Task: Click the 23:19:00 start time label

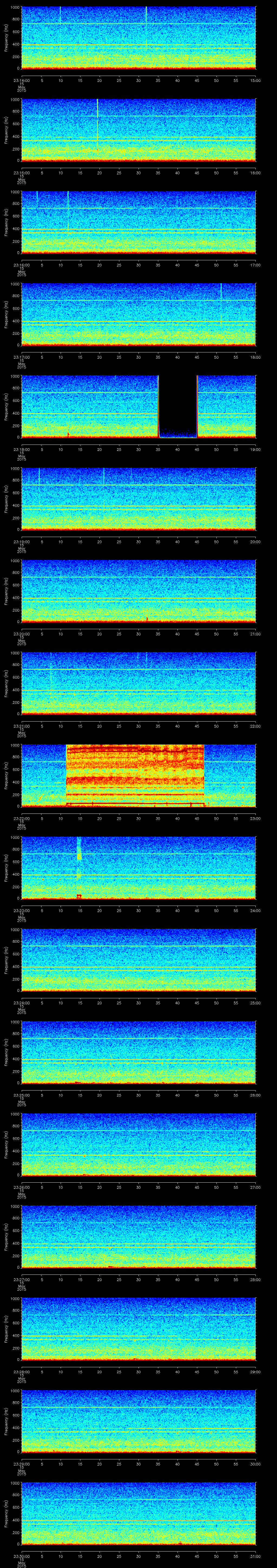Action: coord(21,542)
